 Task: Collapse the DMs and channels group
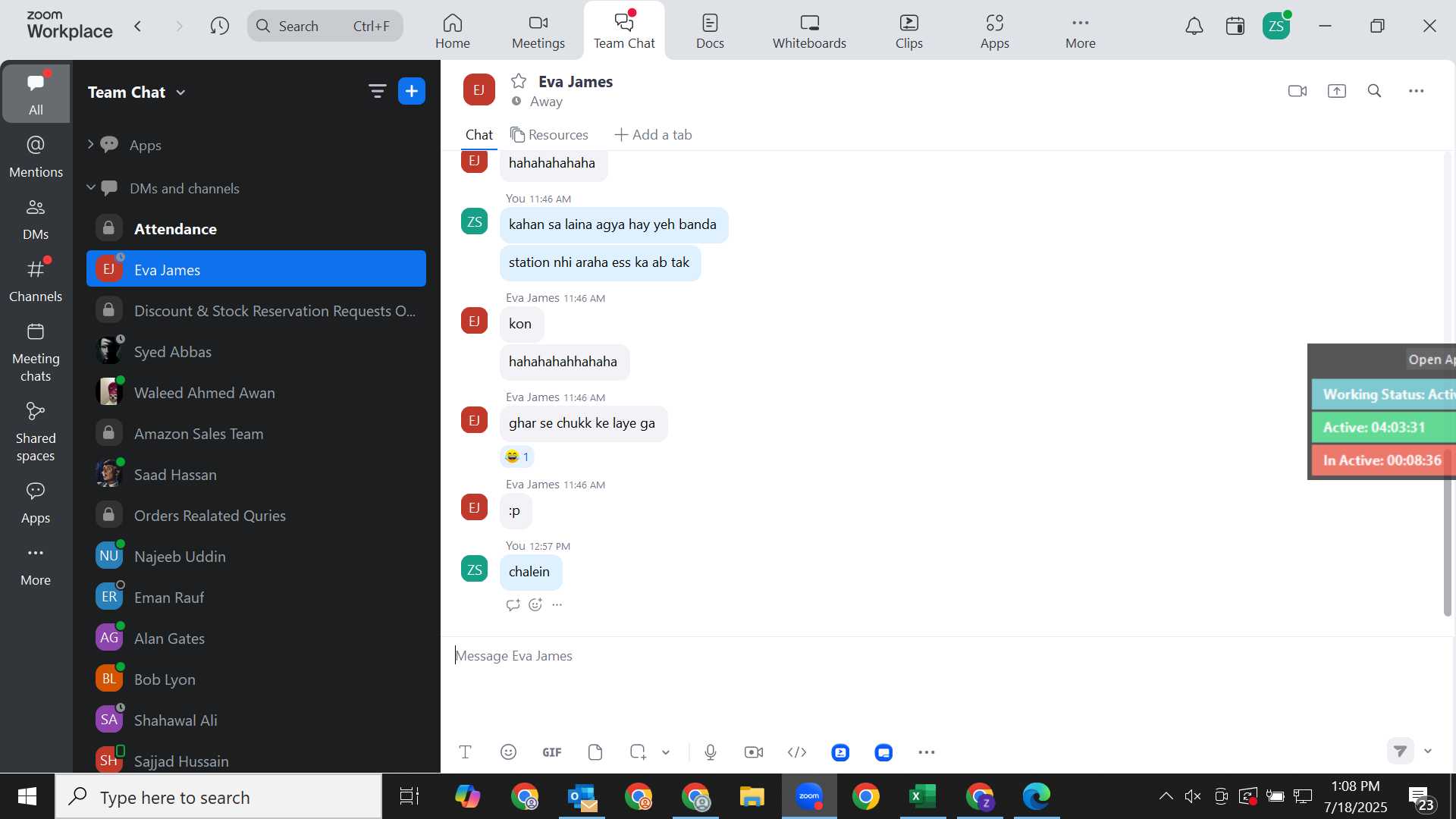coord(90,187)
